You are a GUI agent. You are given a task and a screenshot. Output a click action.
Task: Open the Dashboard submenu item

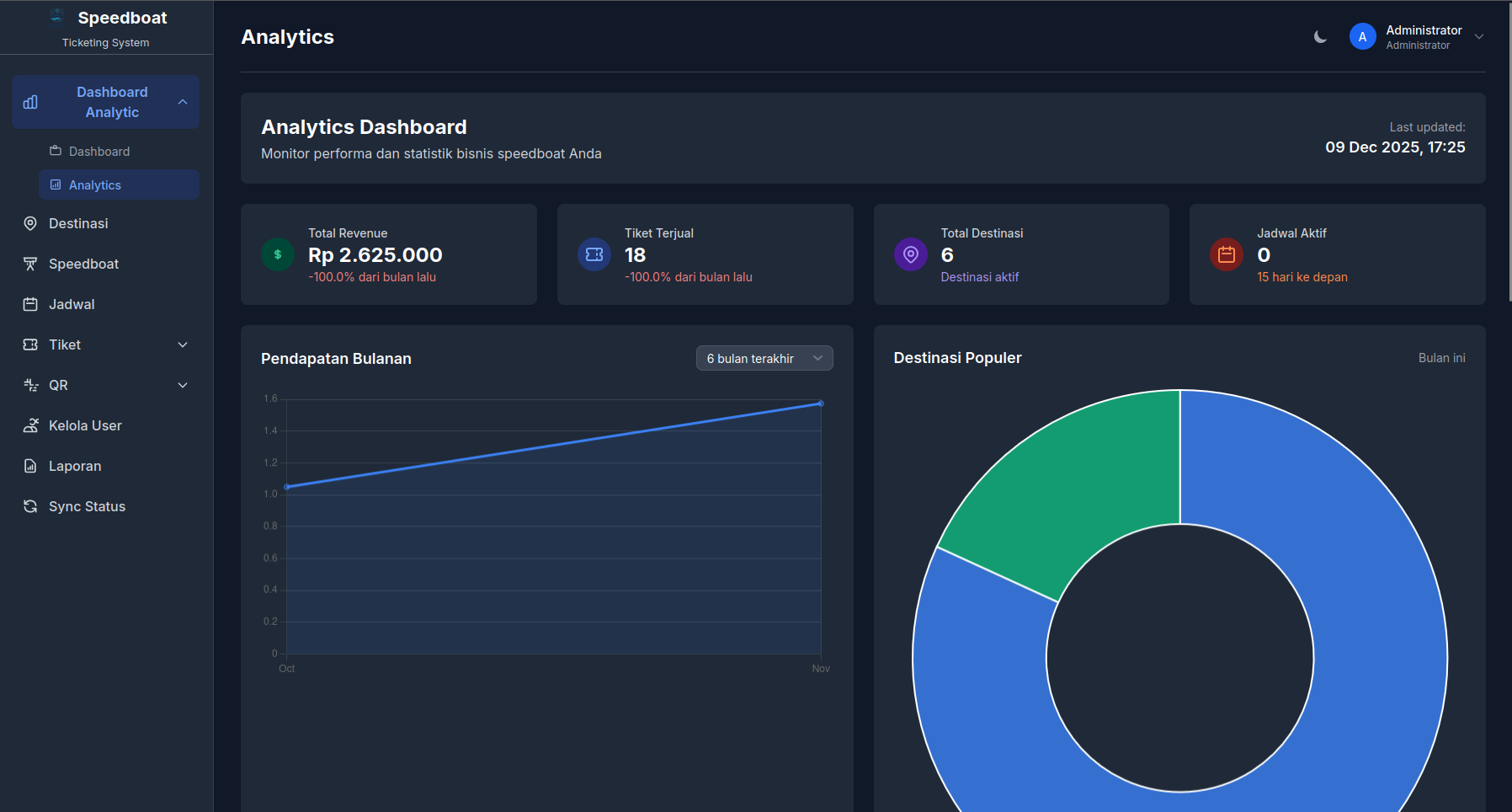coord(99,152)
